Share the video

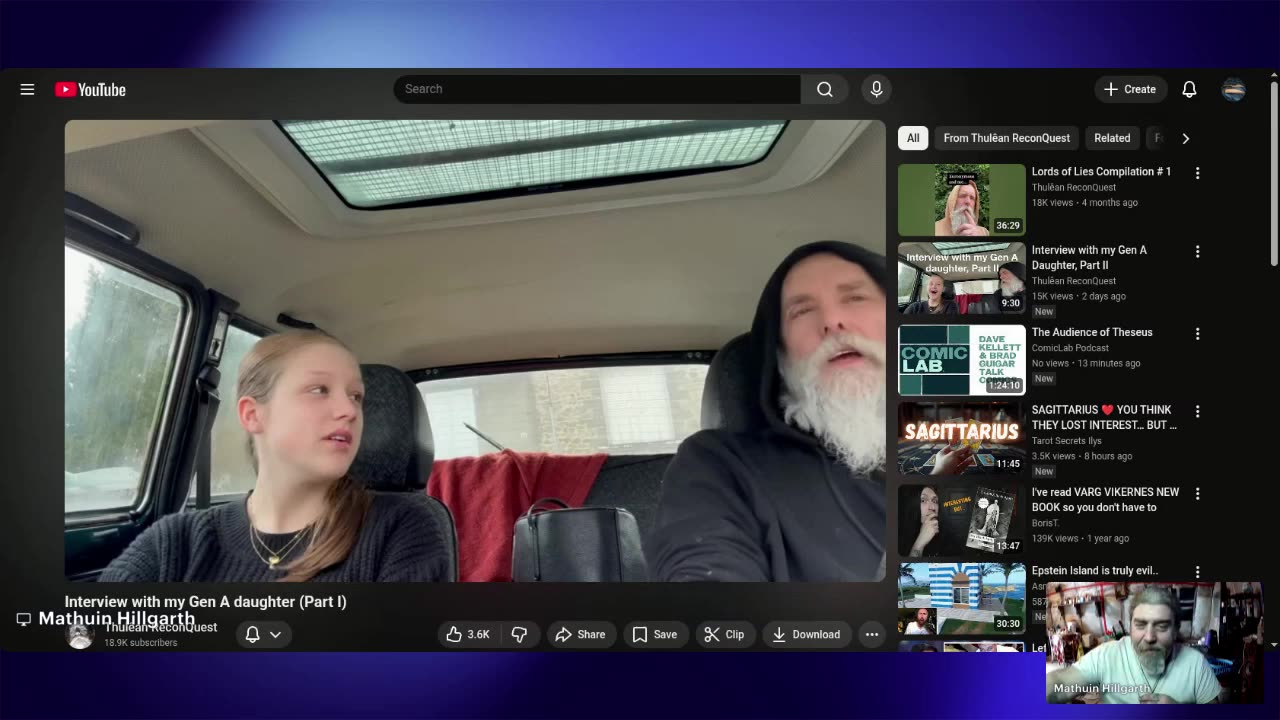(x=580, y=634)
